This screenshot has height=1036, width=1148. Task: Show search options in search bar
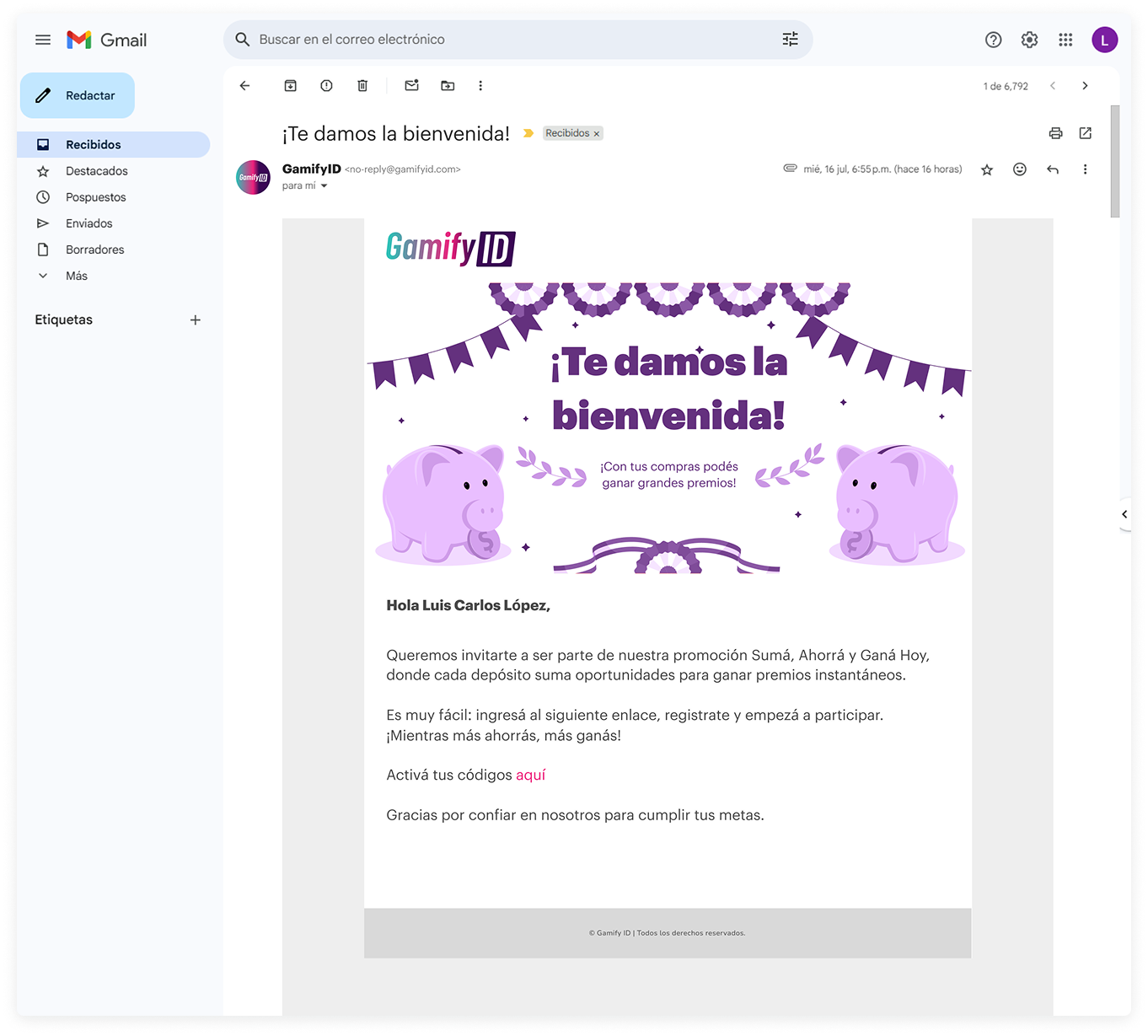tap(790, 40)
